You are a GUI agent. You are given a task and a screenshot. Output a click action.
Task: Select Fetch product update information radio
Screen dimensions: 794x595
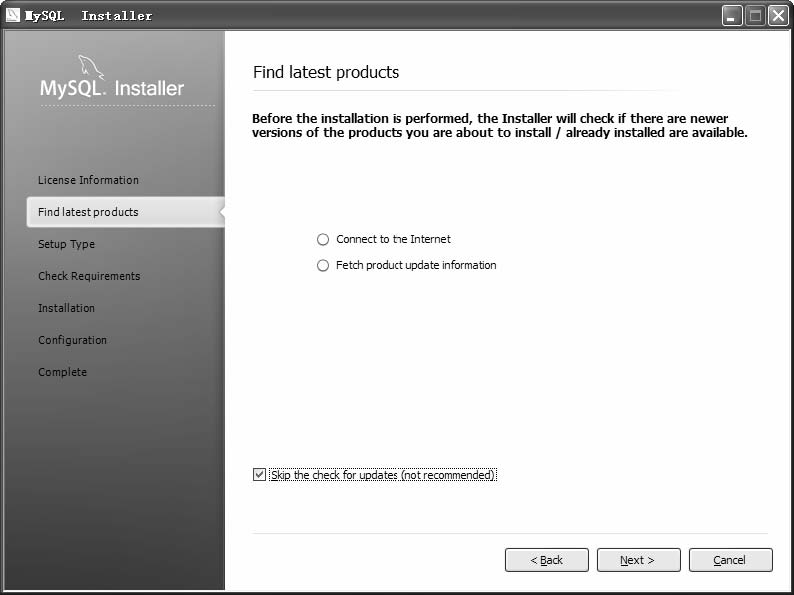(323, 265)
